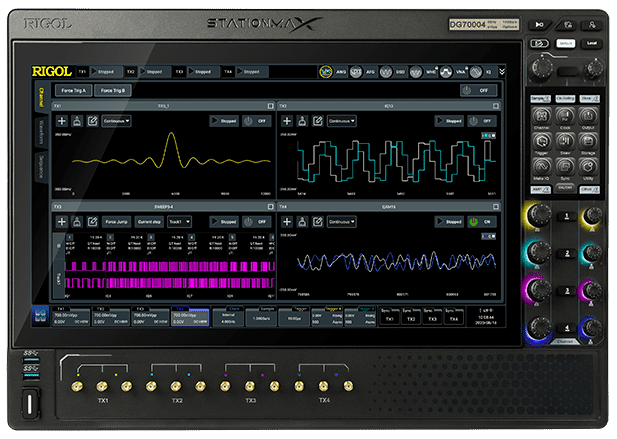Click the add (plus) icon in TX1 panel
The image size is (617, 439).
[x=62, y=121]
